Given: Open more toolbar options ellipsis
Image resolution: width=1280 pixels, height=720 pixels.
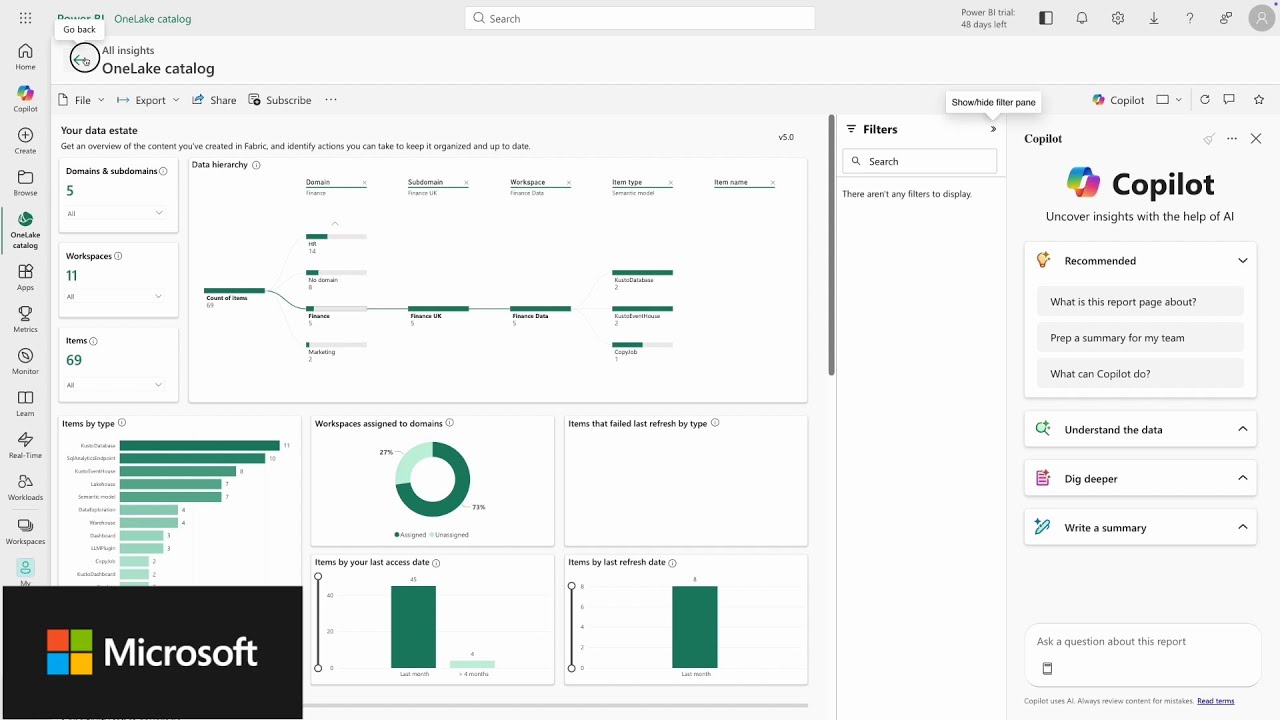Looking at the screenshot, I should 331,100.
